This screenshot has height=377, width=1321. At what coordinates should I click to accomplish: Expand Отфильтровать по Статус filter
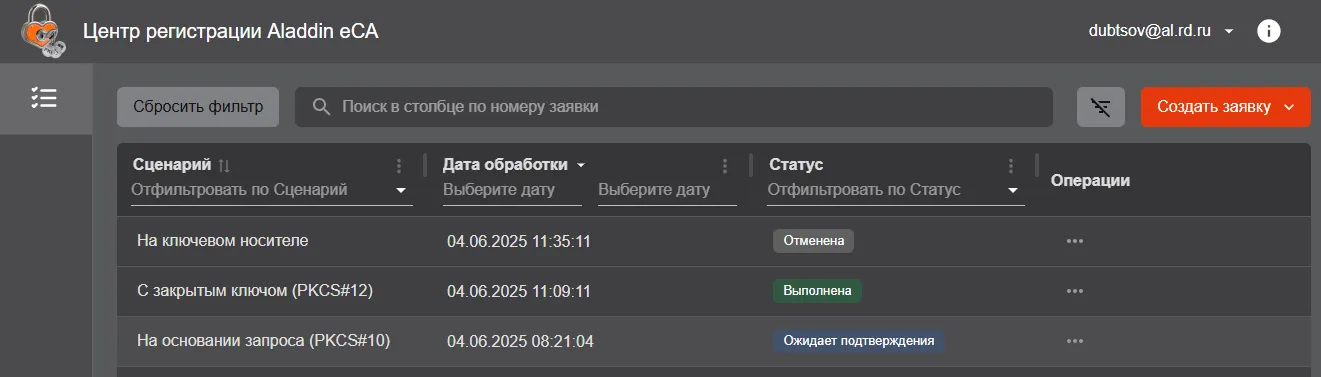pos(1013,190)
